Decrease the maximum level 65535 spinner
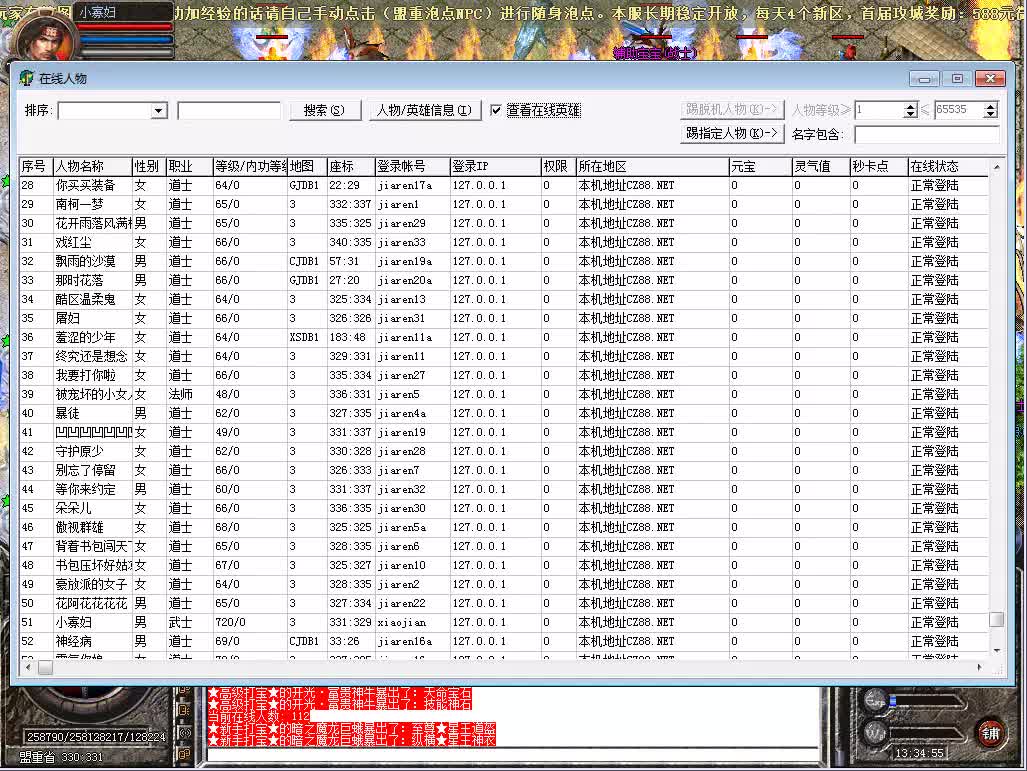 coord(990,114)
